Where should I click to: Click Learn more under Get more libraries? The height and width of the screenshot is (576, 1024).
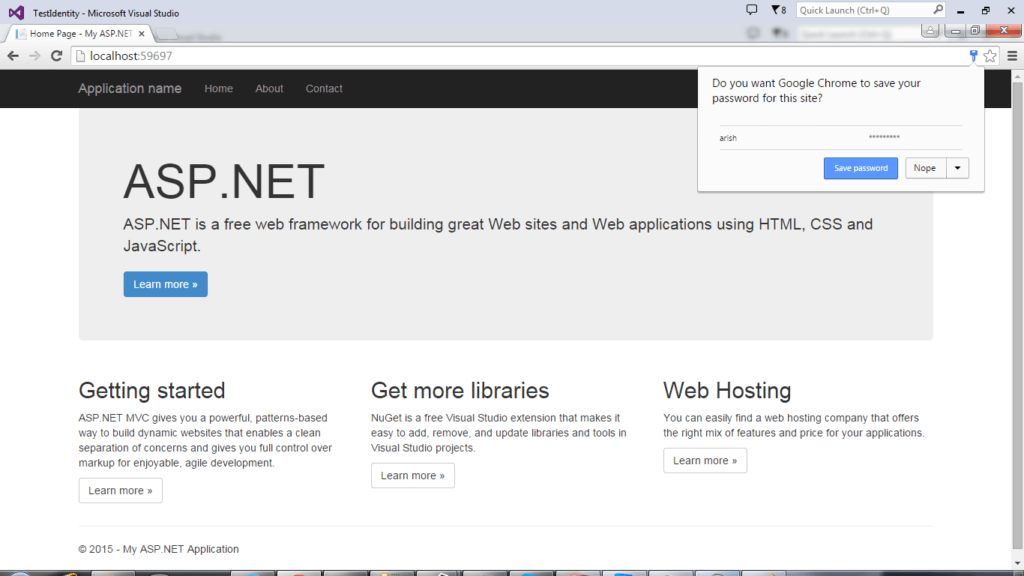click(413, 475)
